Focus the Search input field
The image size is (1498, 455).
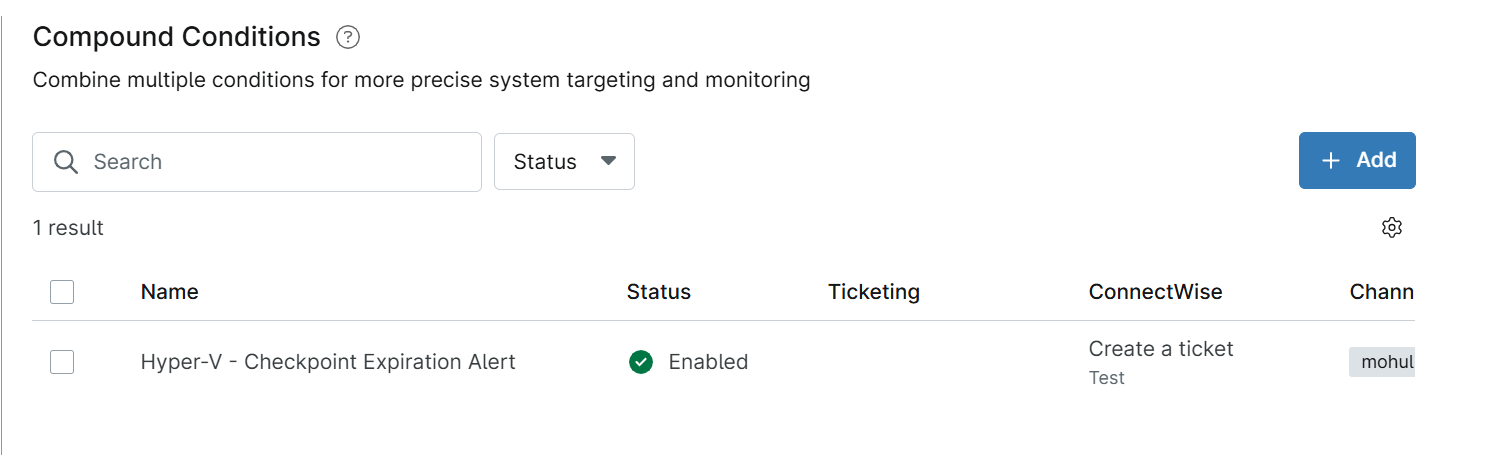[x=257, y=162]
